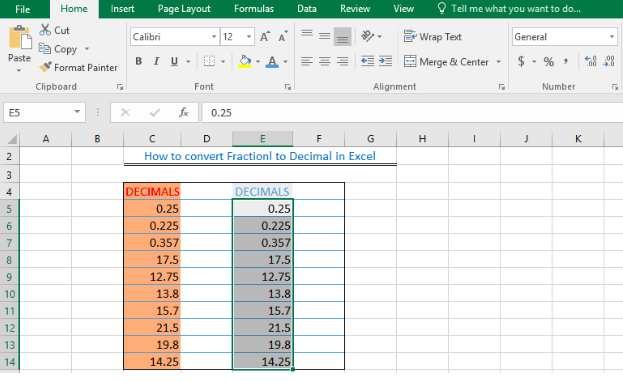
Task: Click the Cut scissors icon
Action: [45, 30]
